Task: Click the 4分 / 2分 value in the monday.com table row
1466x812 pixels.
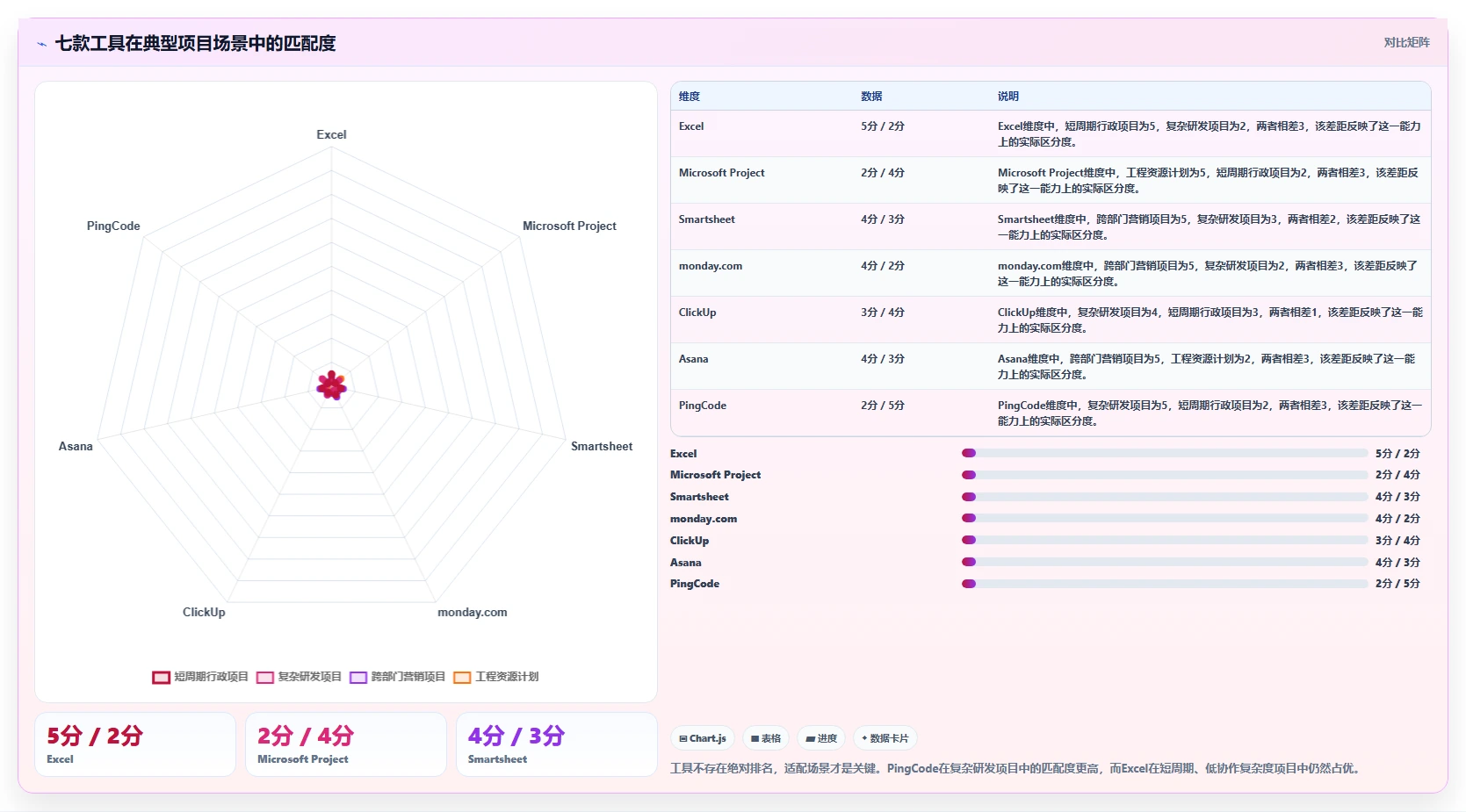Action: coord(883,266)
